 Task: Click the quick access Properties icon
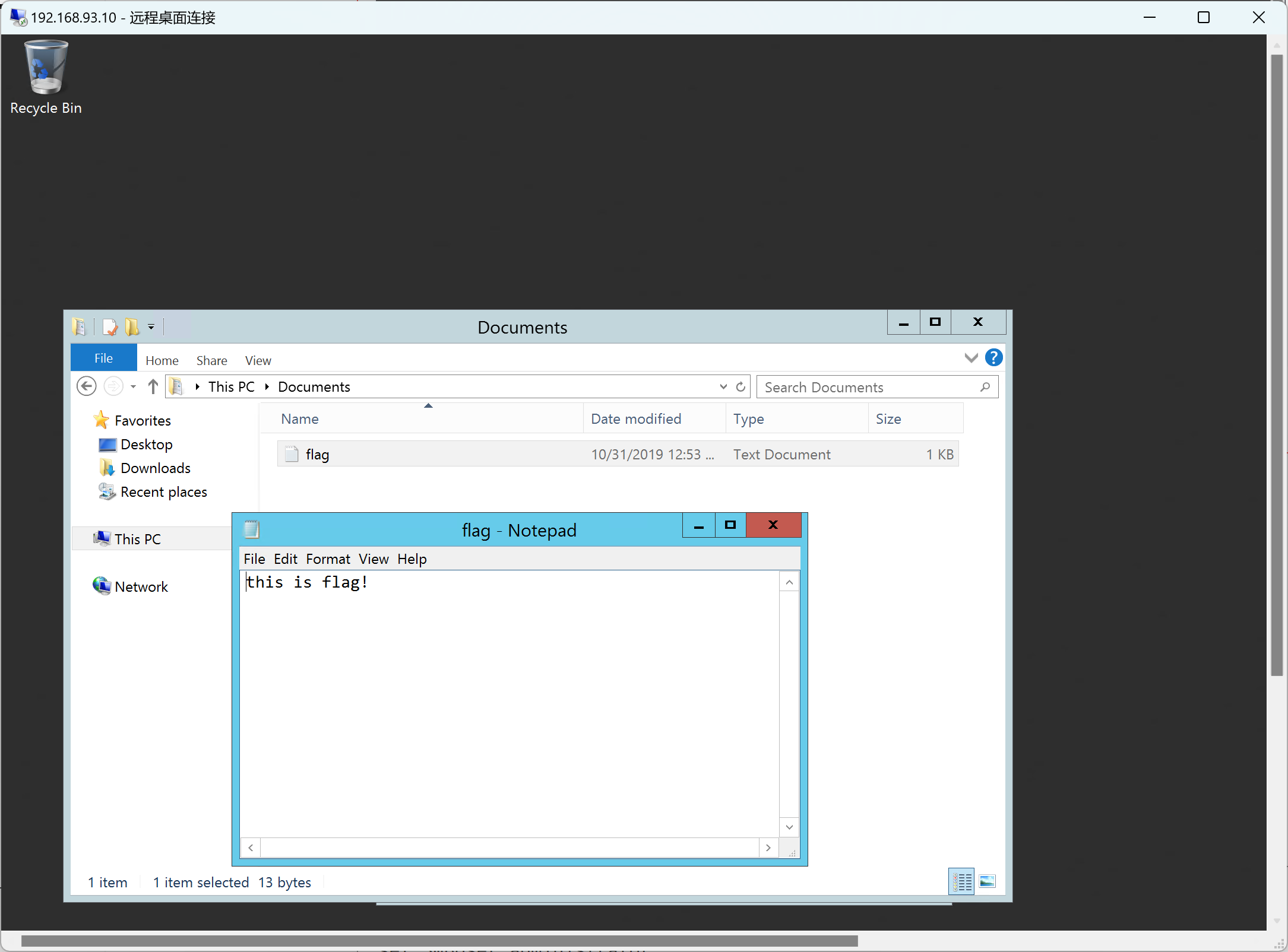(x=110, y=327)
